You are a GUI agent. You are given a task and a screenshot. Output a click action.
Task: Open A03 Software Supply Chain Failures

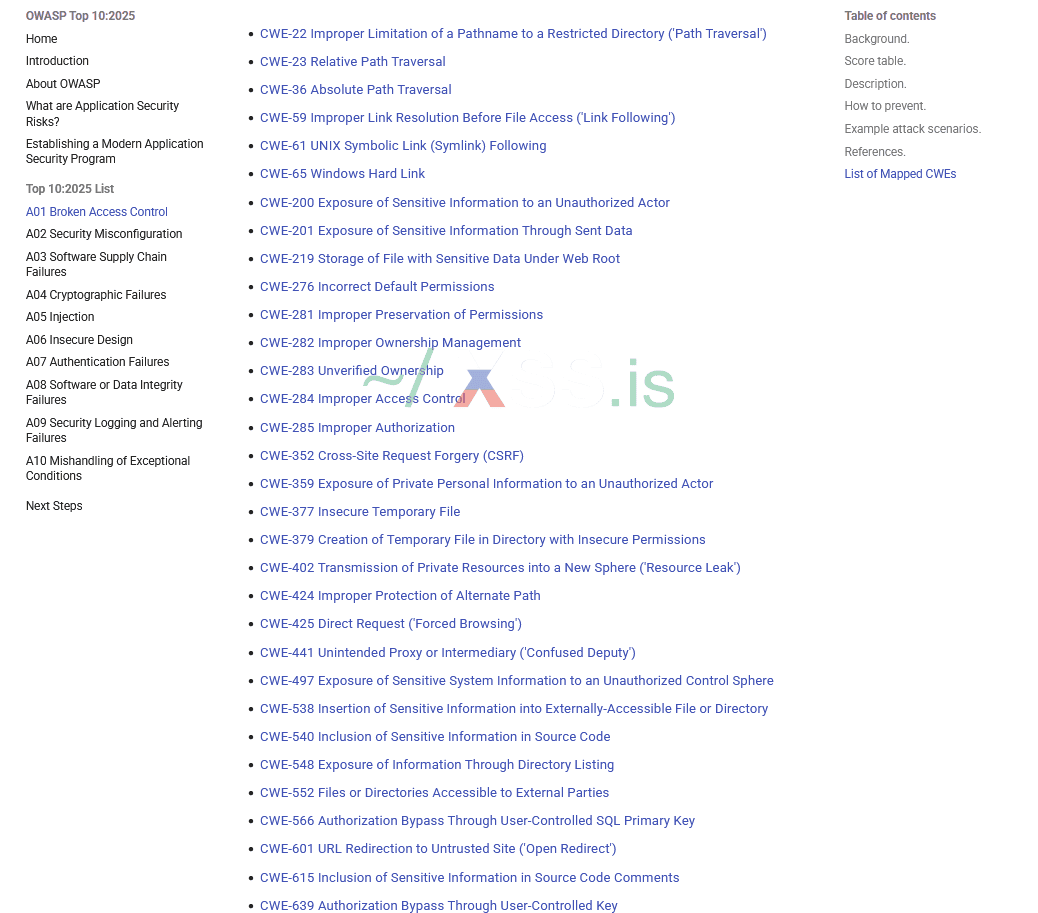[x=96, y=265]
